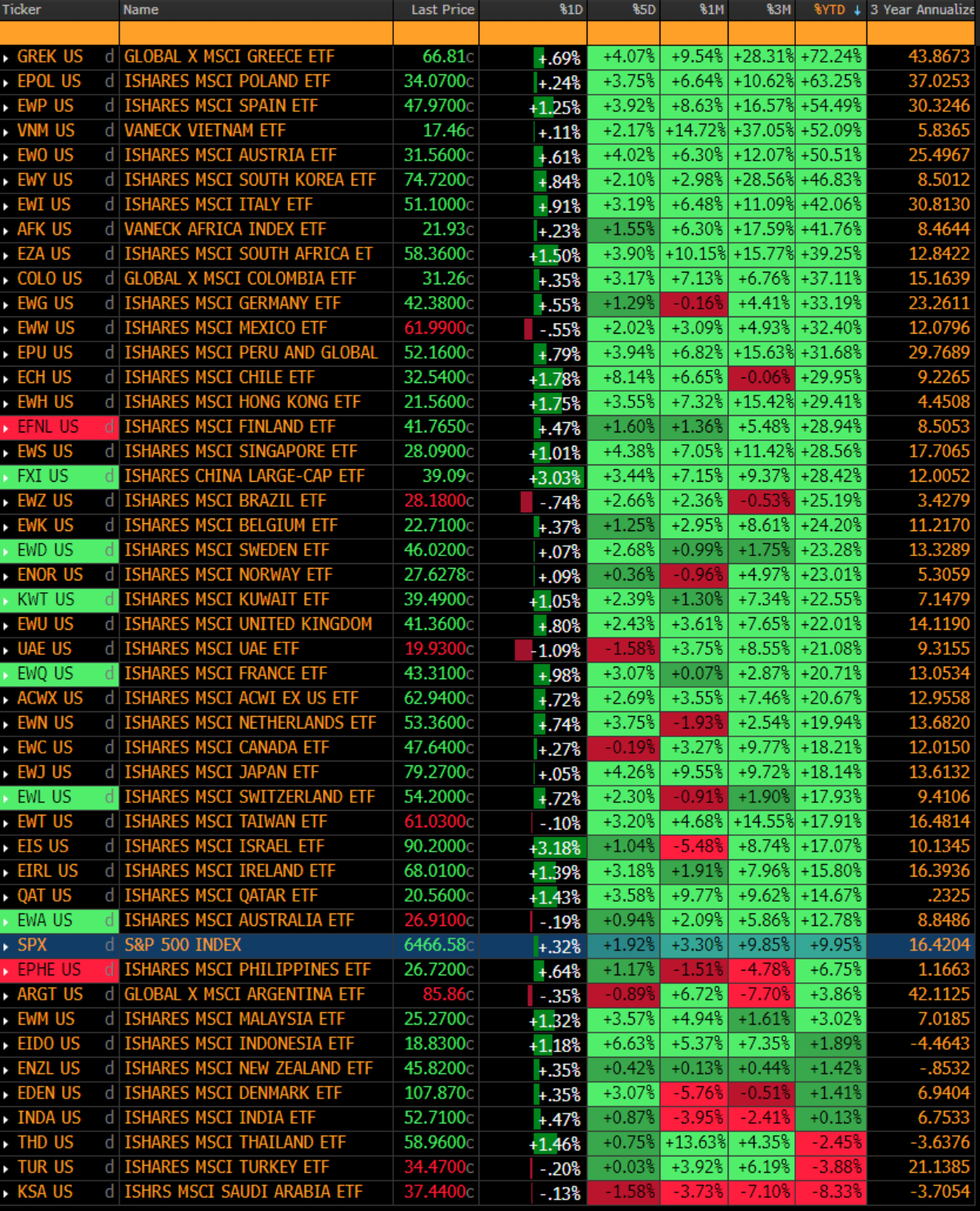
Task: Select ISHARES MSCI POLAND ETF name
Action: pyautogui.click(x=227, y=81)
